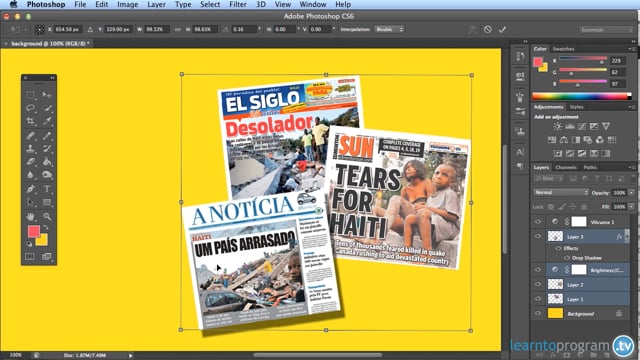Add a Color Balance adjustment
This screenshot has height=360, width=640.
(564, 140)
